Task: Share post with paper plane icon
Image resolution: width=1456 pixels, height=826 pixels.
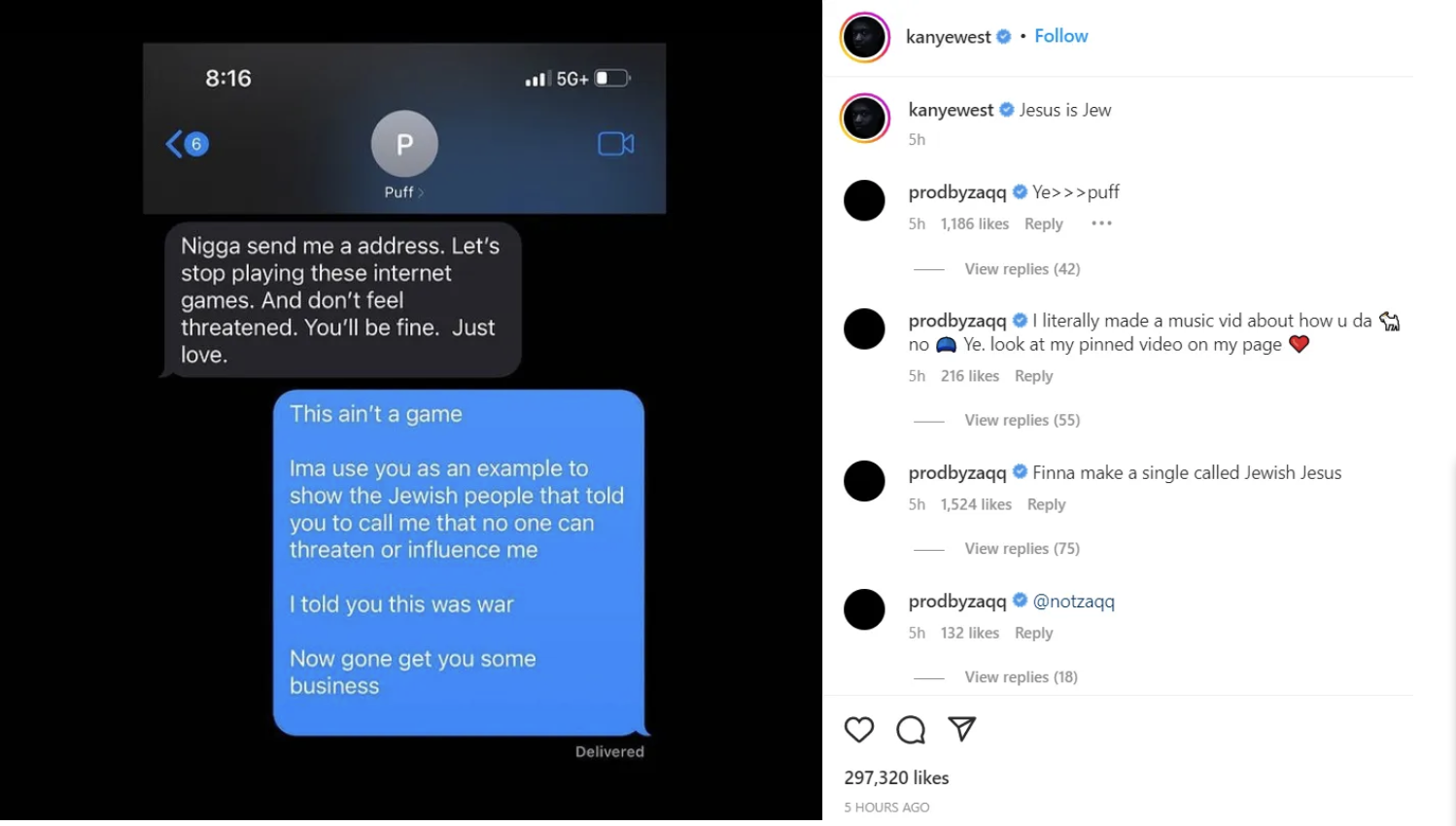Action: point(961,729)
